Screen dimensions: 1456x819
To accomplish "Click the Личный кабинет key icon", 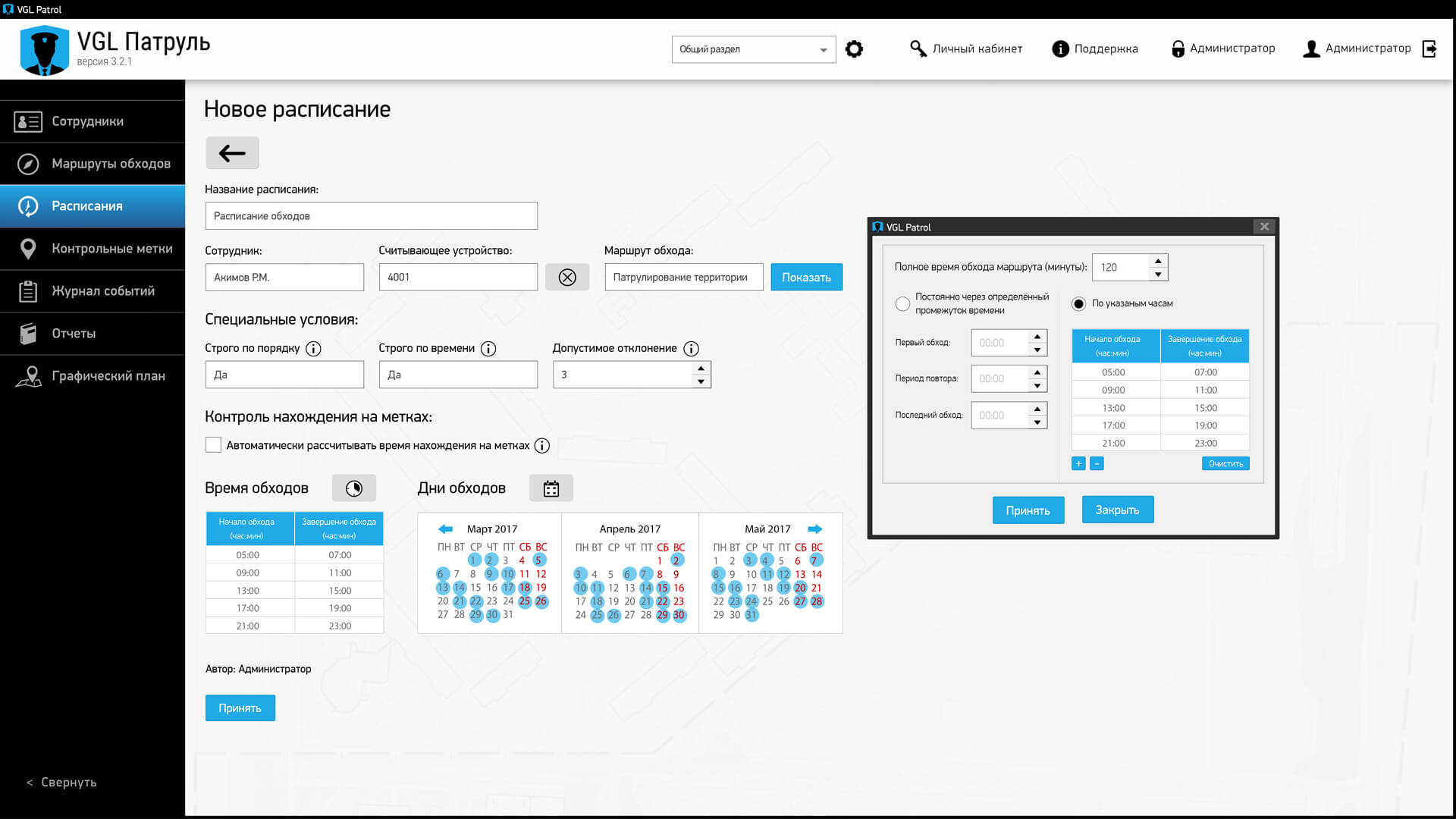I will click(918, 49).
